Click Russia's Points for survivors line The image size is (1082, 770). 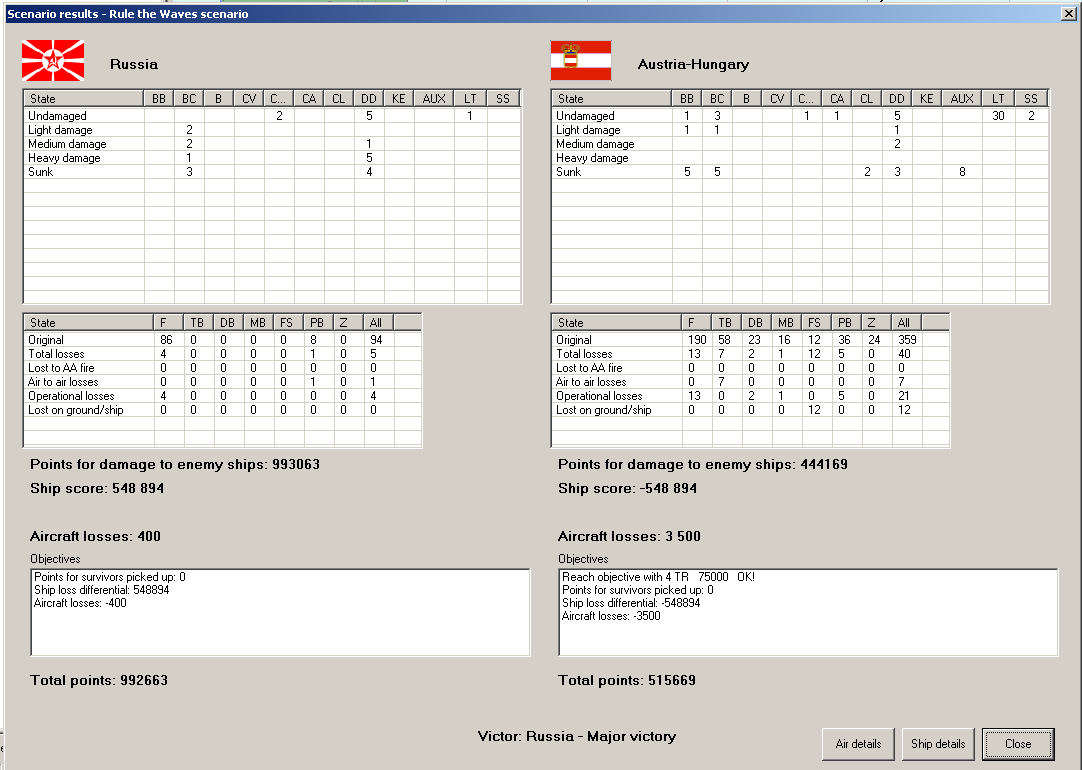point(110,577)
